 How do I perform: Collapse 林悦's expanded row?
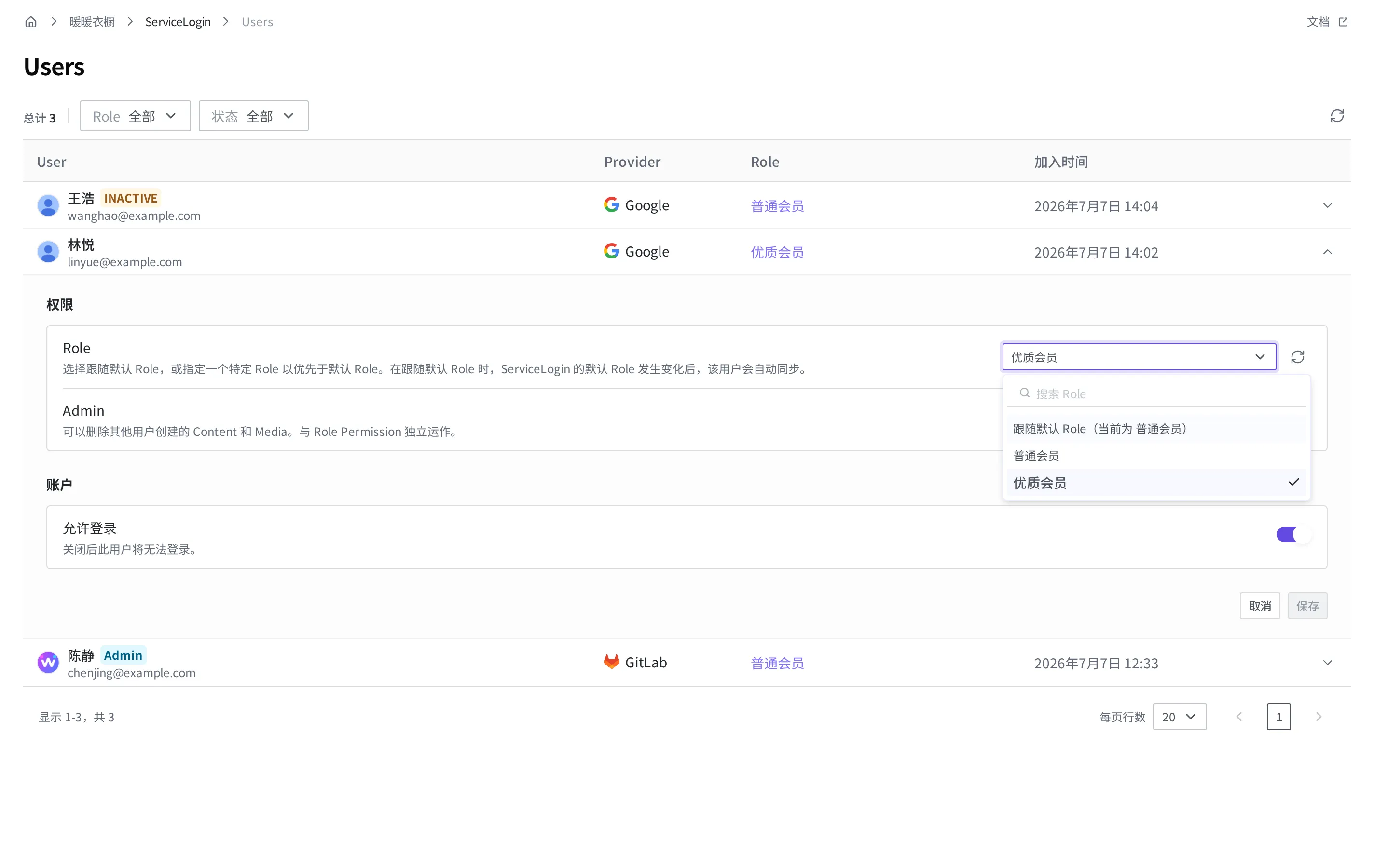click(x=1327, y=252)
